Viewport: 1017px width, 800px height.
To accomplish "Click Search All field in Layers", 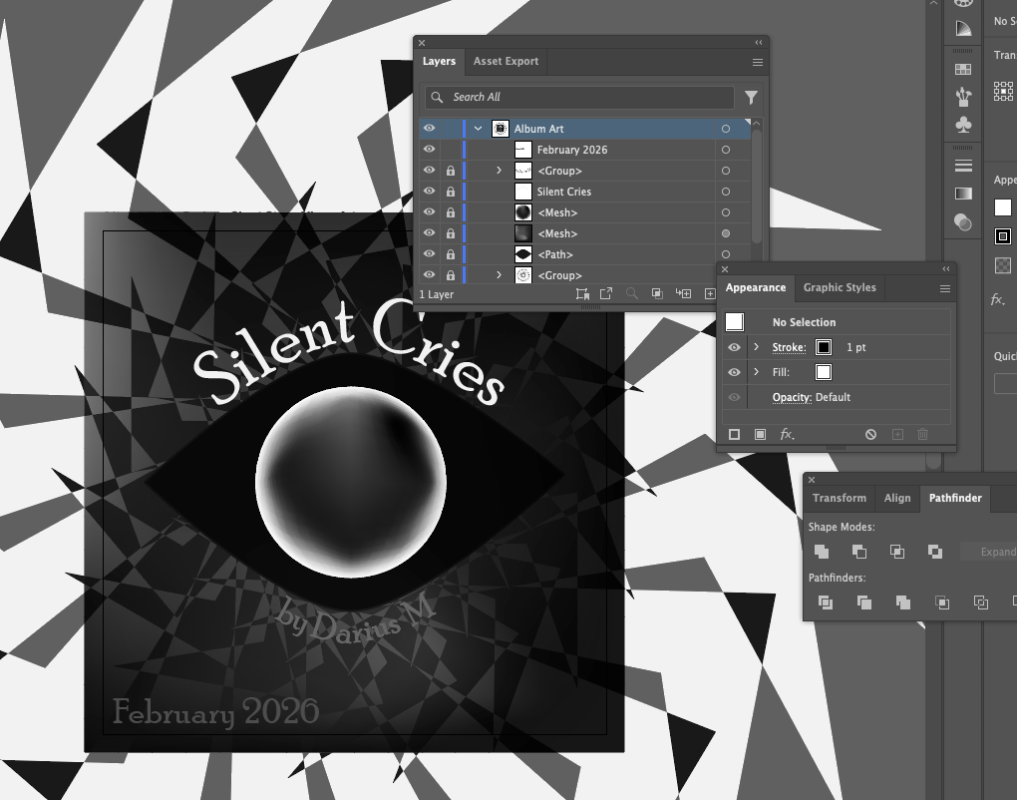I will 579,97.
